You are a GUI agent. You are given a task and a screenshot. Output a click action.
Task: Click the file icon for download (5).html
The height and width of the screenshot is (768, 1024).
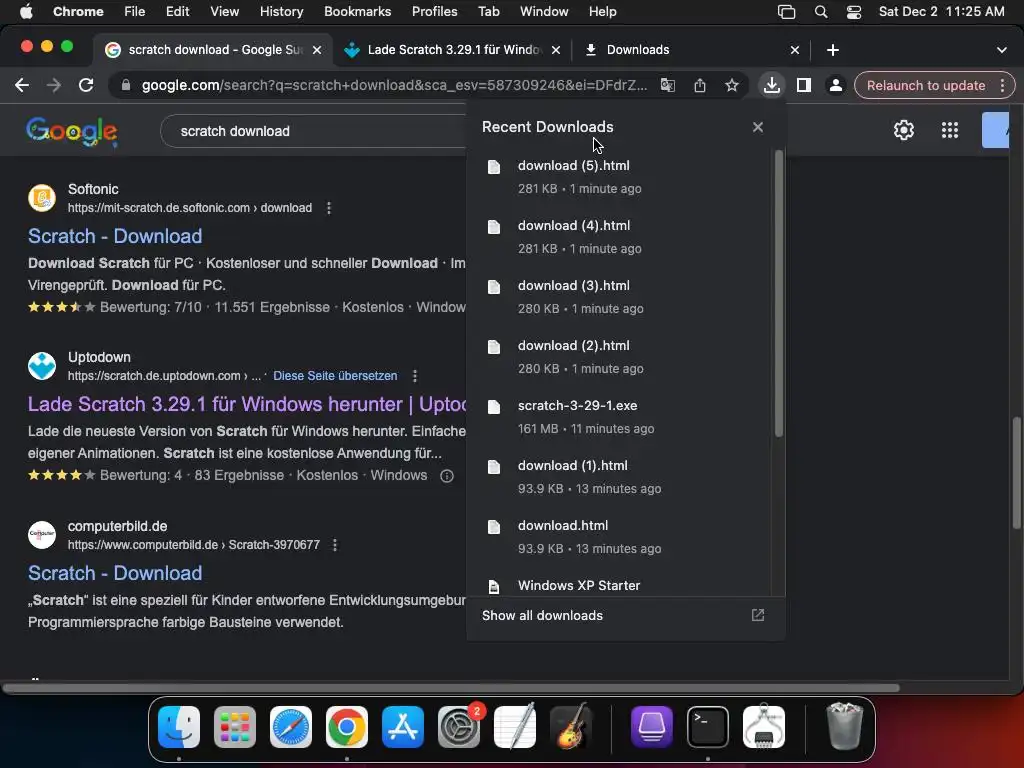(494, 167)
